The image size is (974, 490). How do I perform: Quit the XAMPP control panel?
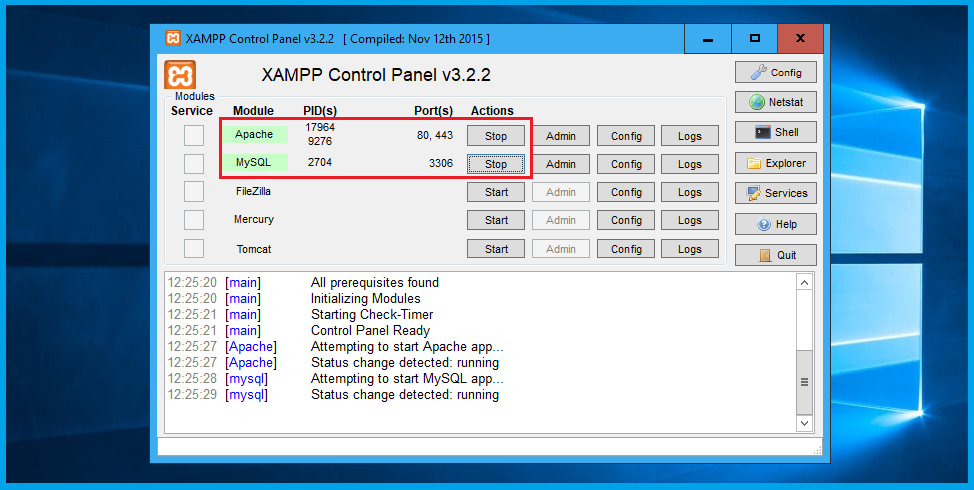776,255
